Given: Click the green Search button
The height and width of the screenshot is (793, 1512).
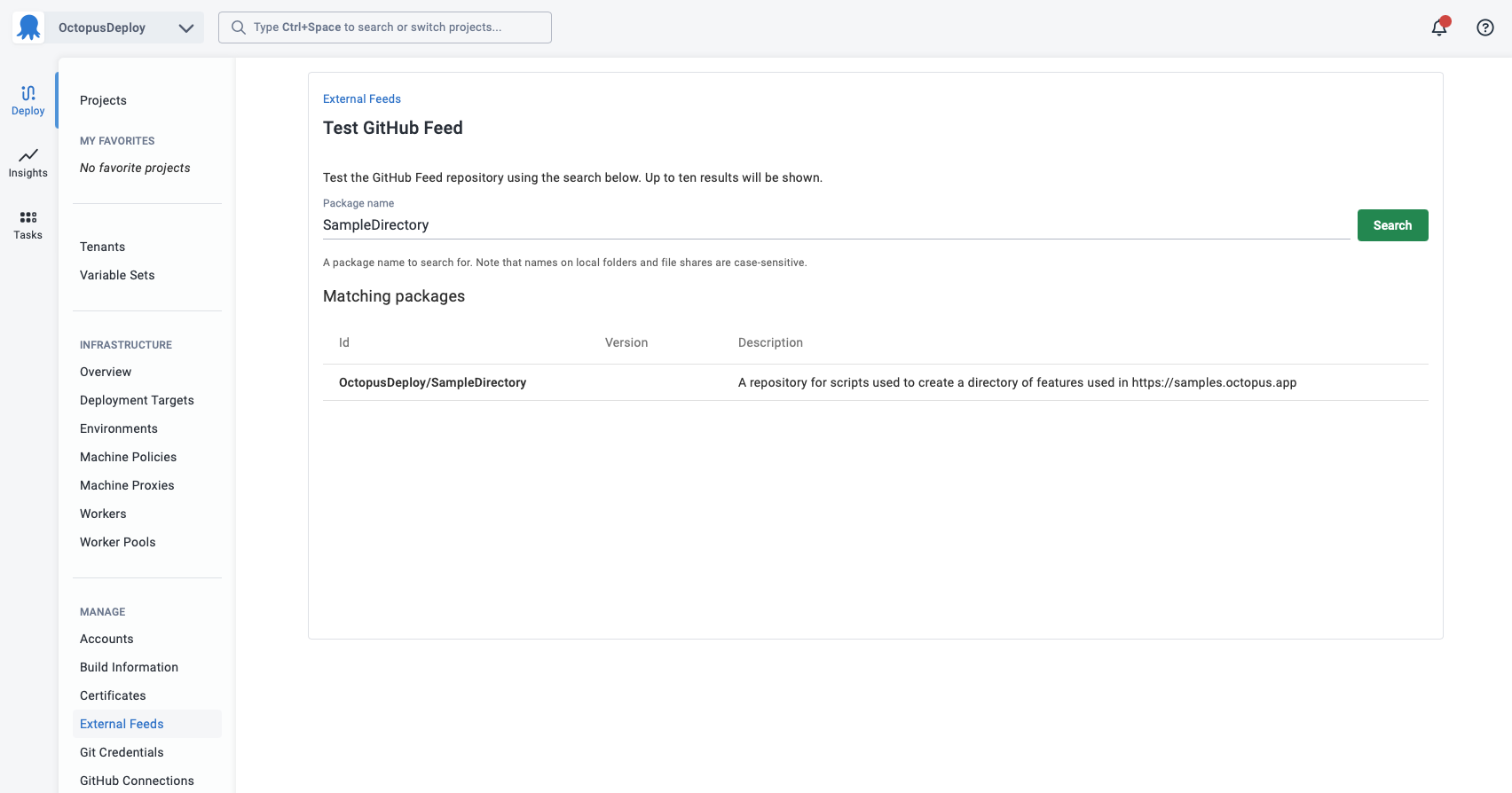Looking at the screenshot, I should pyautogui.click(x=1392, y=225).
